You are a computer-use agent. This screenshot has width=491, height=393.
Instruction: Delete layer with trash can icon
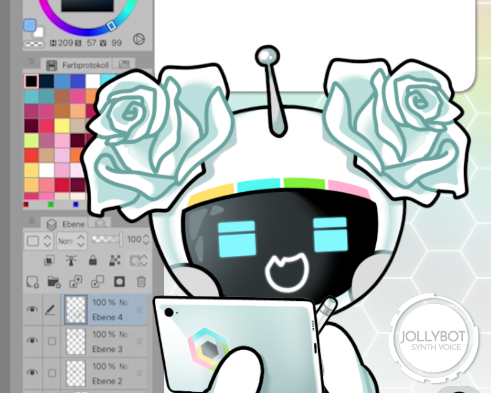click(x=141, y=282)
